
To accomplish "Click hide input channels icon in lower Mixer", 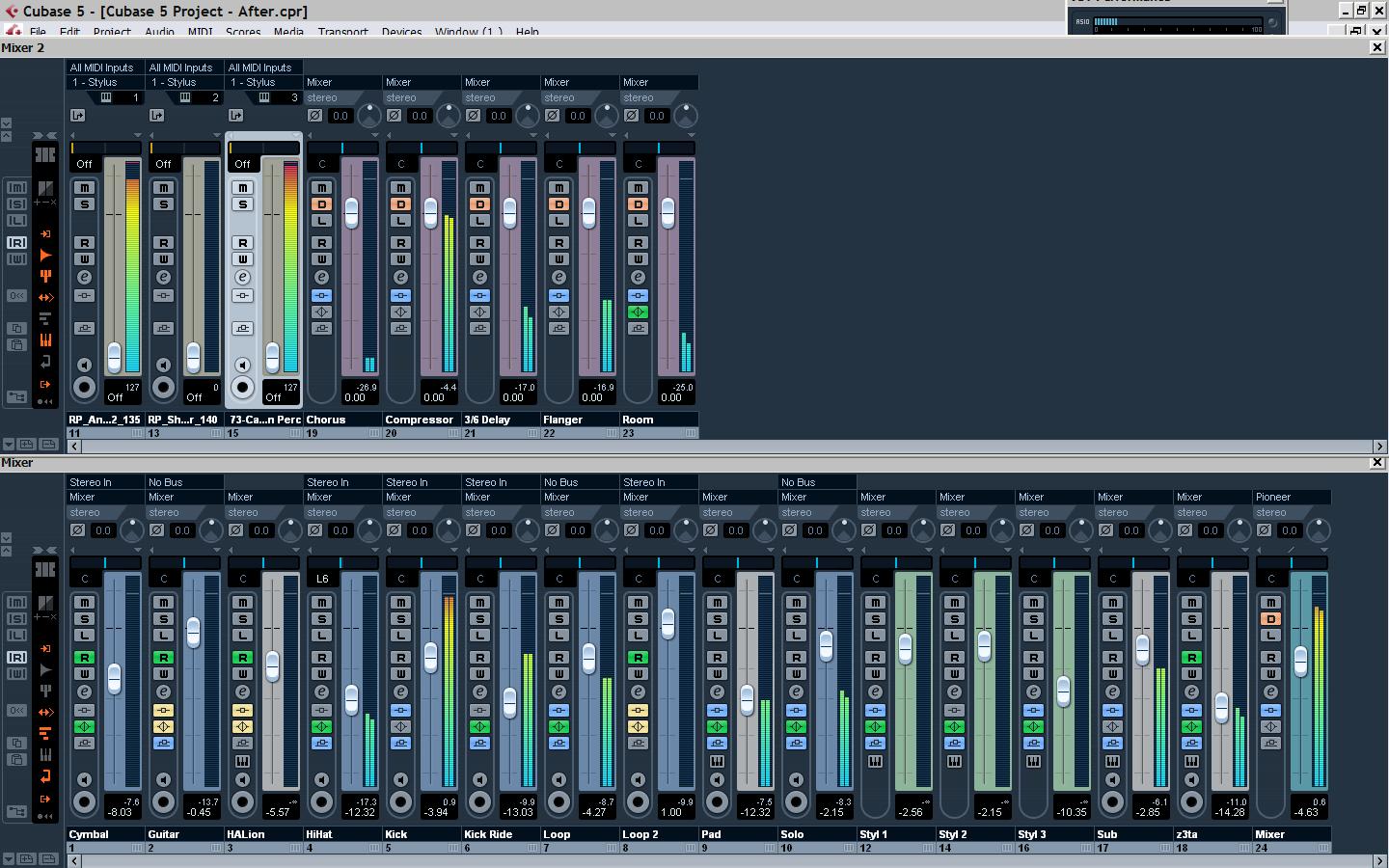I will pyautogui.click(x=44, y=648).
